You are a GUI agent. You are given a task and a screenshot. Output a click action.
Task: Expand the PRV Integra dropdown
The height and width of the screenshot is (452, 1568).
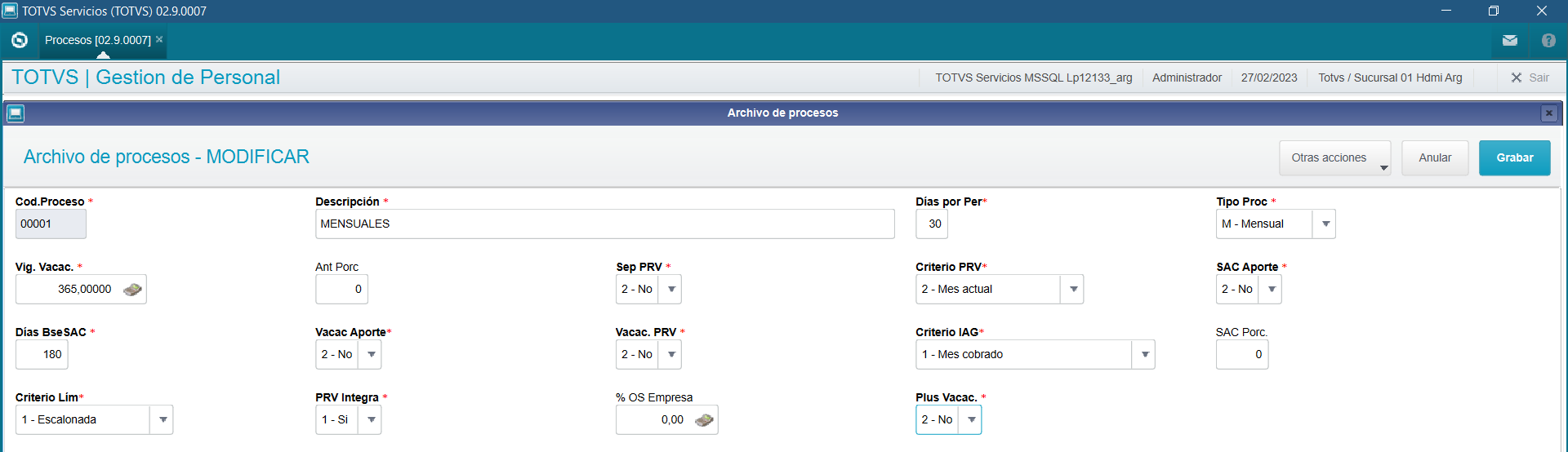(371, 419)
